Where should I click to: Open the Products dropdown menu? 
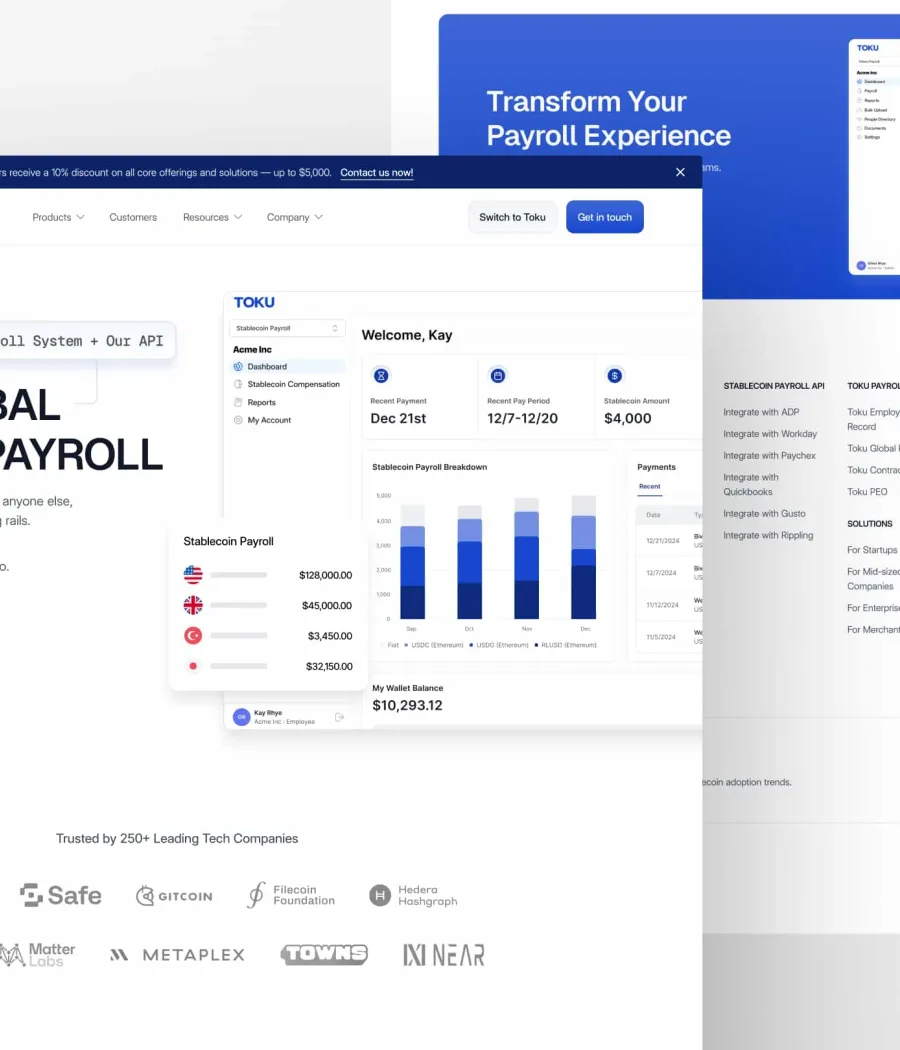58,217
